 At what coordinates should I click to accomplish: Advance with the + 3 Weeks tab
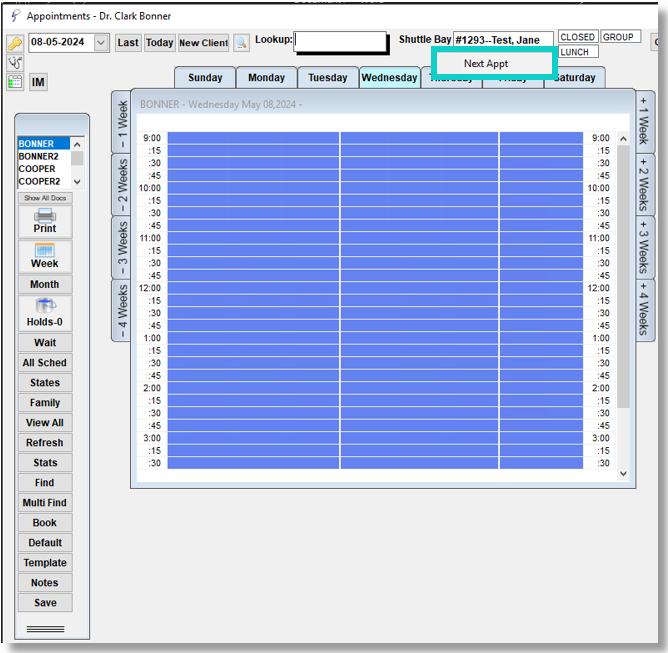tap(644, 247)
